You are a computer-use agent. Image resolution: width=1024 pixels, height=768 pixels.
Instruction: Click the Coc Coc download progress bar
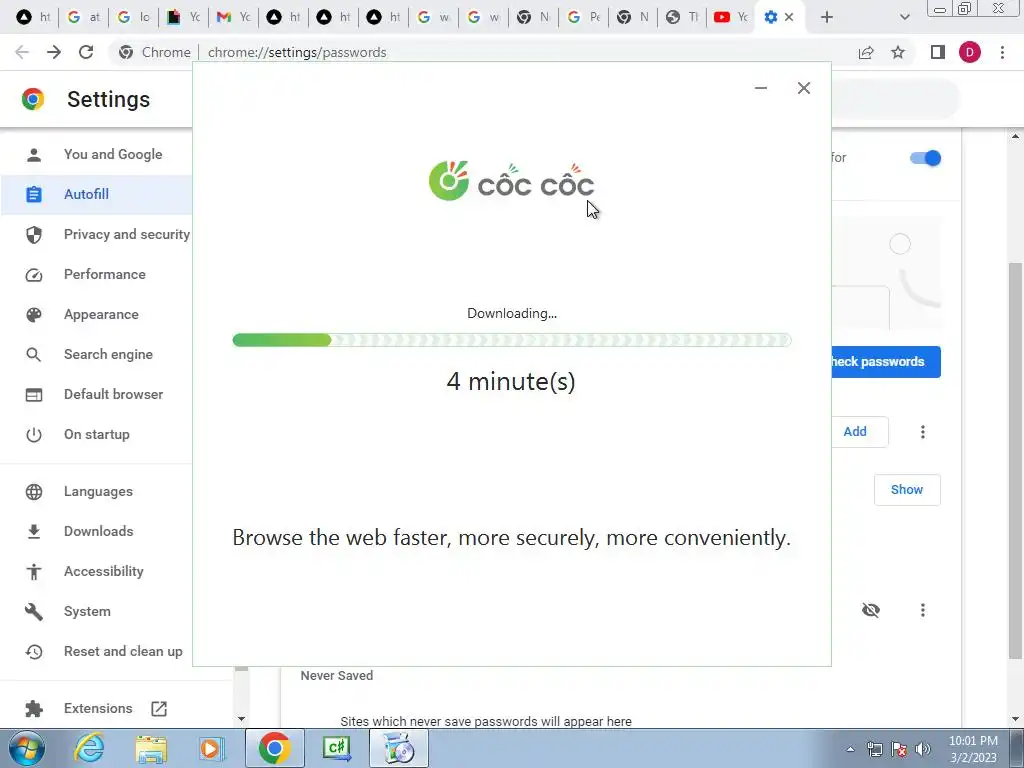coord(512,340)
